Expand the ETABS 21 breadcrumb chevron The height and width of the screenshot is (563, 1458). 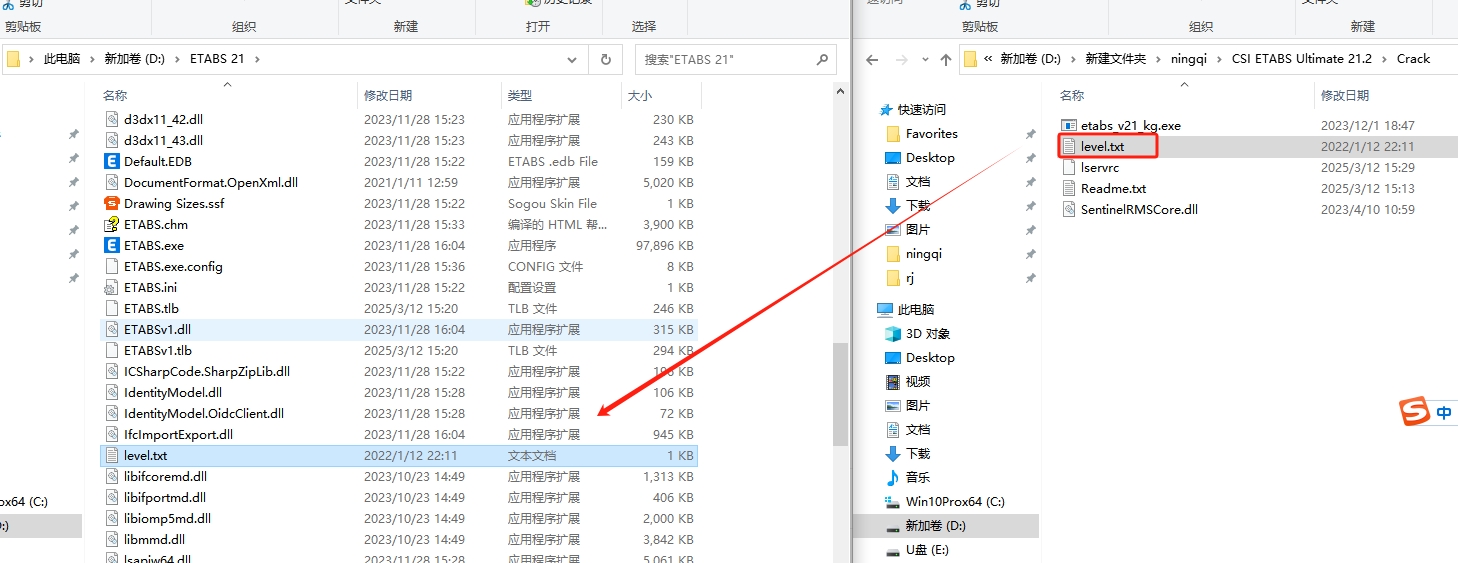(x=257, y=59)
